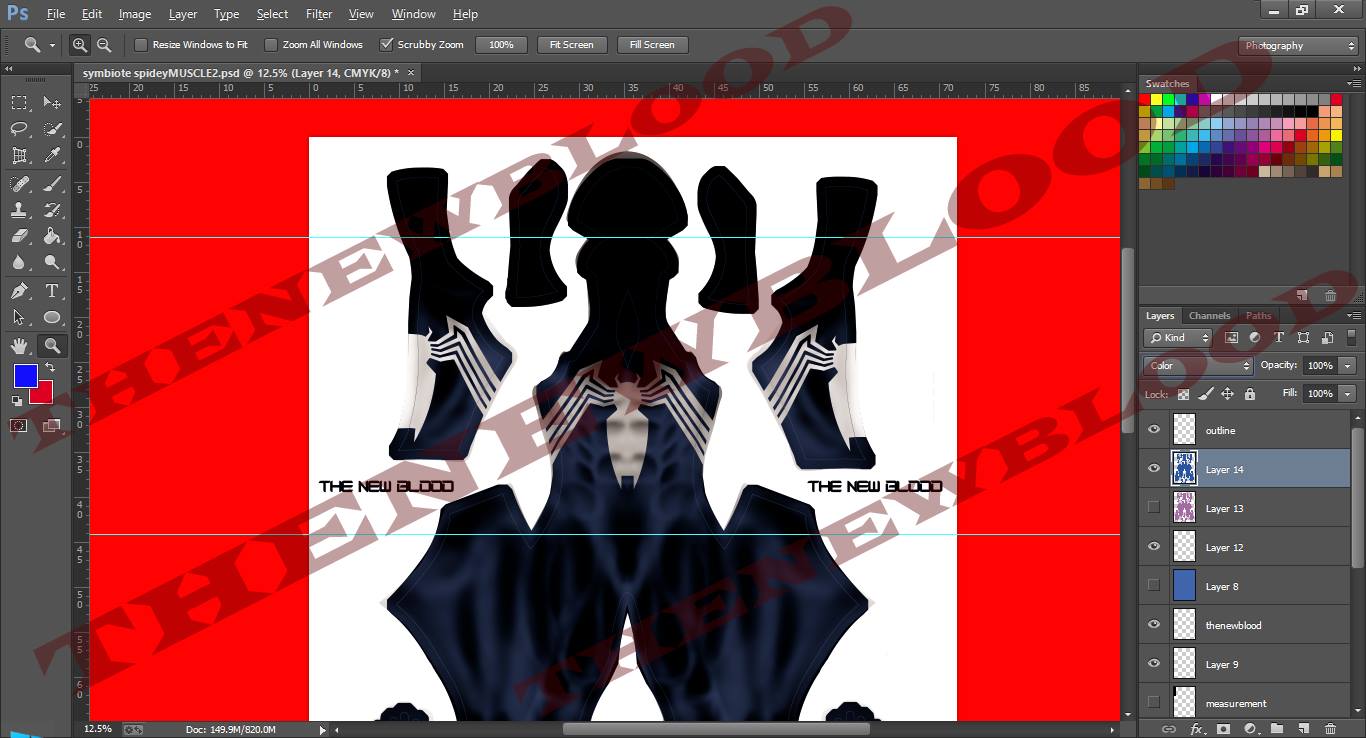Screen dimensions: 1366x738
Task: Switch to the Channels tab
Action: pyautogui.click(x=1210, y=316)
